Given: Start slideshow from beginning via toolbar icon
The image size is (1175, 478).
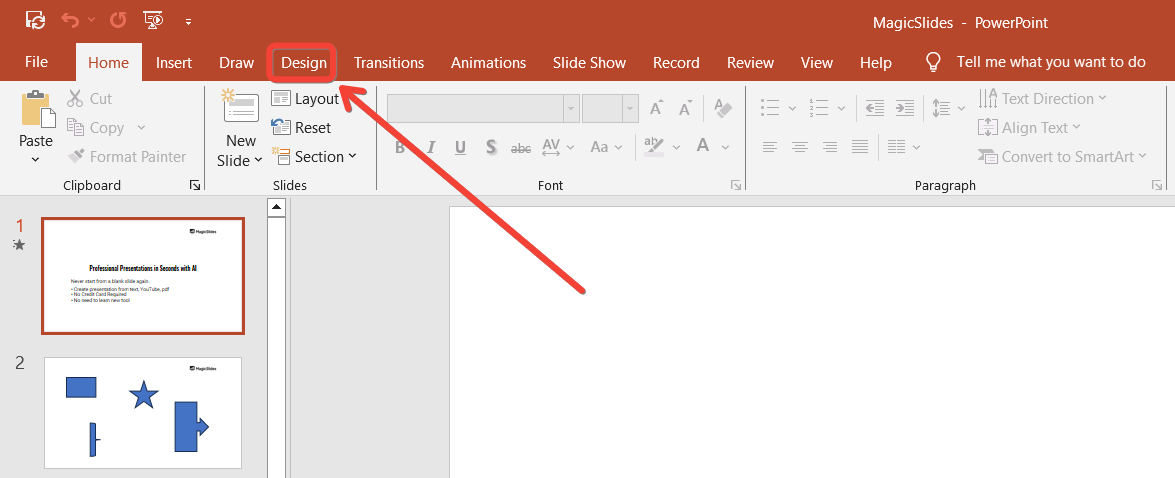Looking at the screenshot, I should (154, 20).
